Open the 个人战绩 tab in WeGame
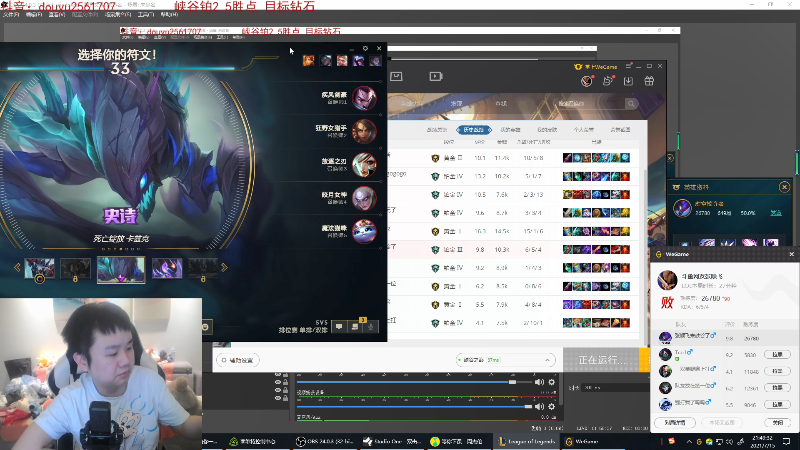The height and width of the screenshot is (450, 800). [x=584, y=130]
